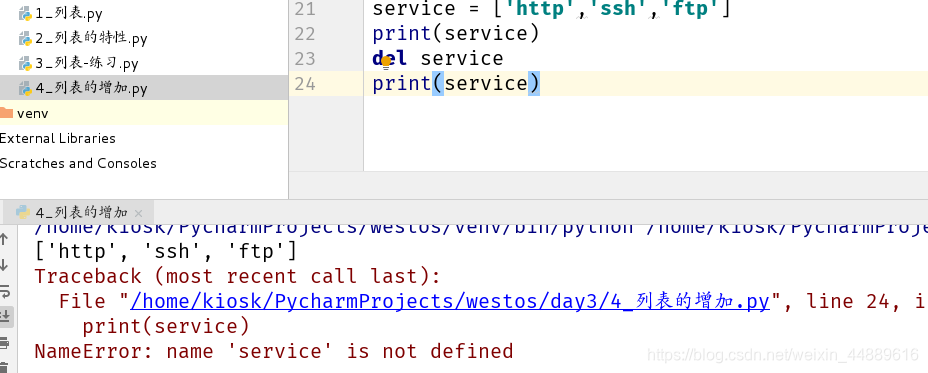Screen dimensions: 928x373
Task: Click 'print(service)' on editor line 22
Action: [456, 33]
